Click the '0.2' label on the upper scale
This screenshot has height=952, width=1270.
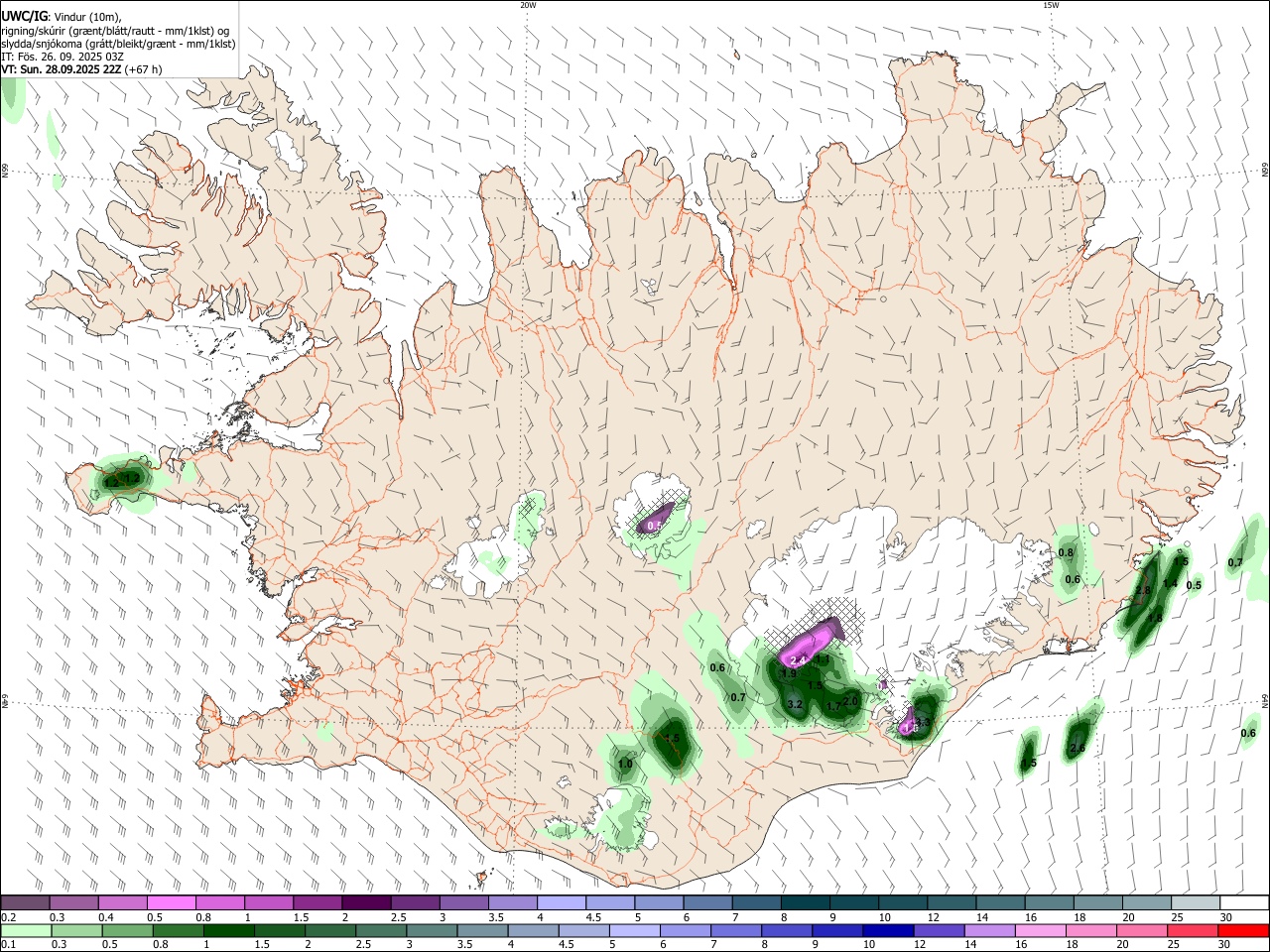coord(9,917)
